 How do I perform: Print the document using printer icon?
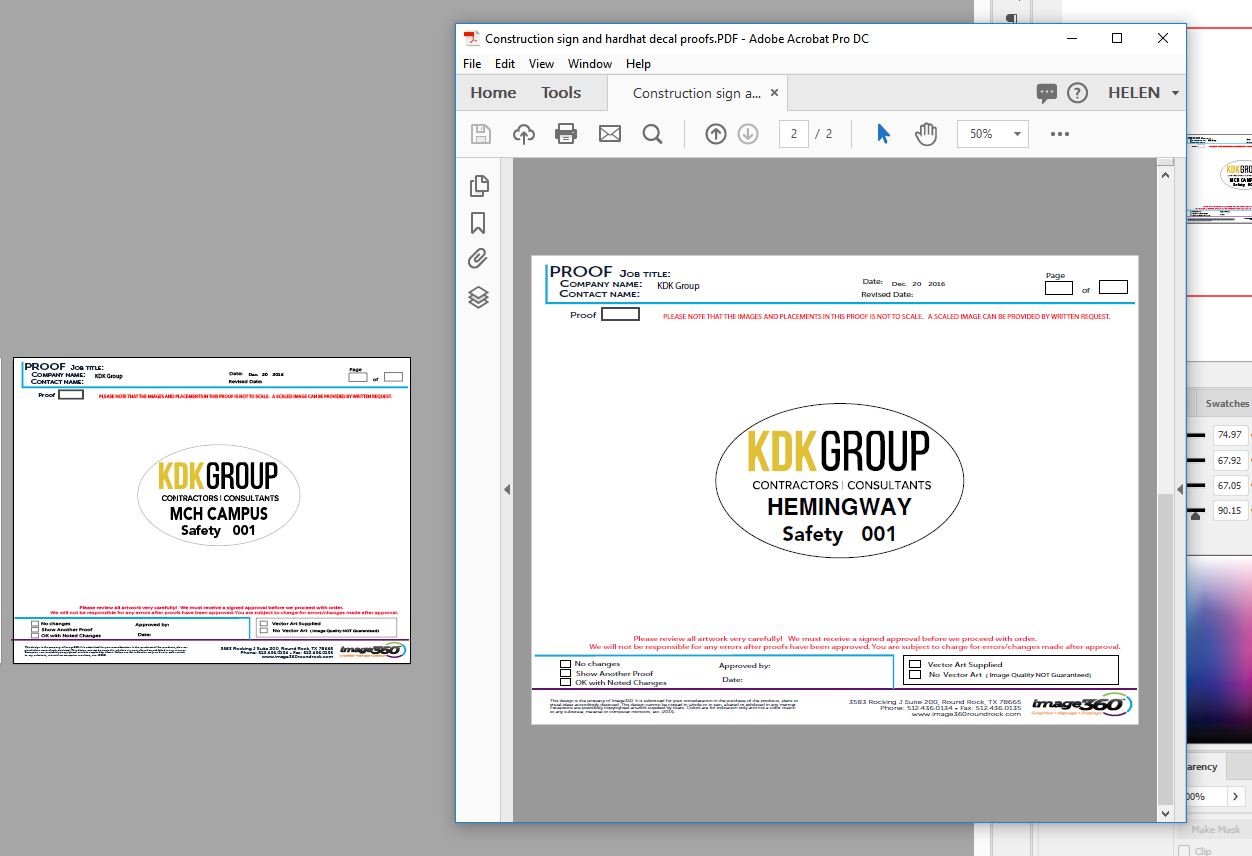[x=566, y=134]
